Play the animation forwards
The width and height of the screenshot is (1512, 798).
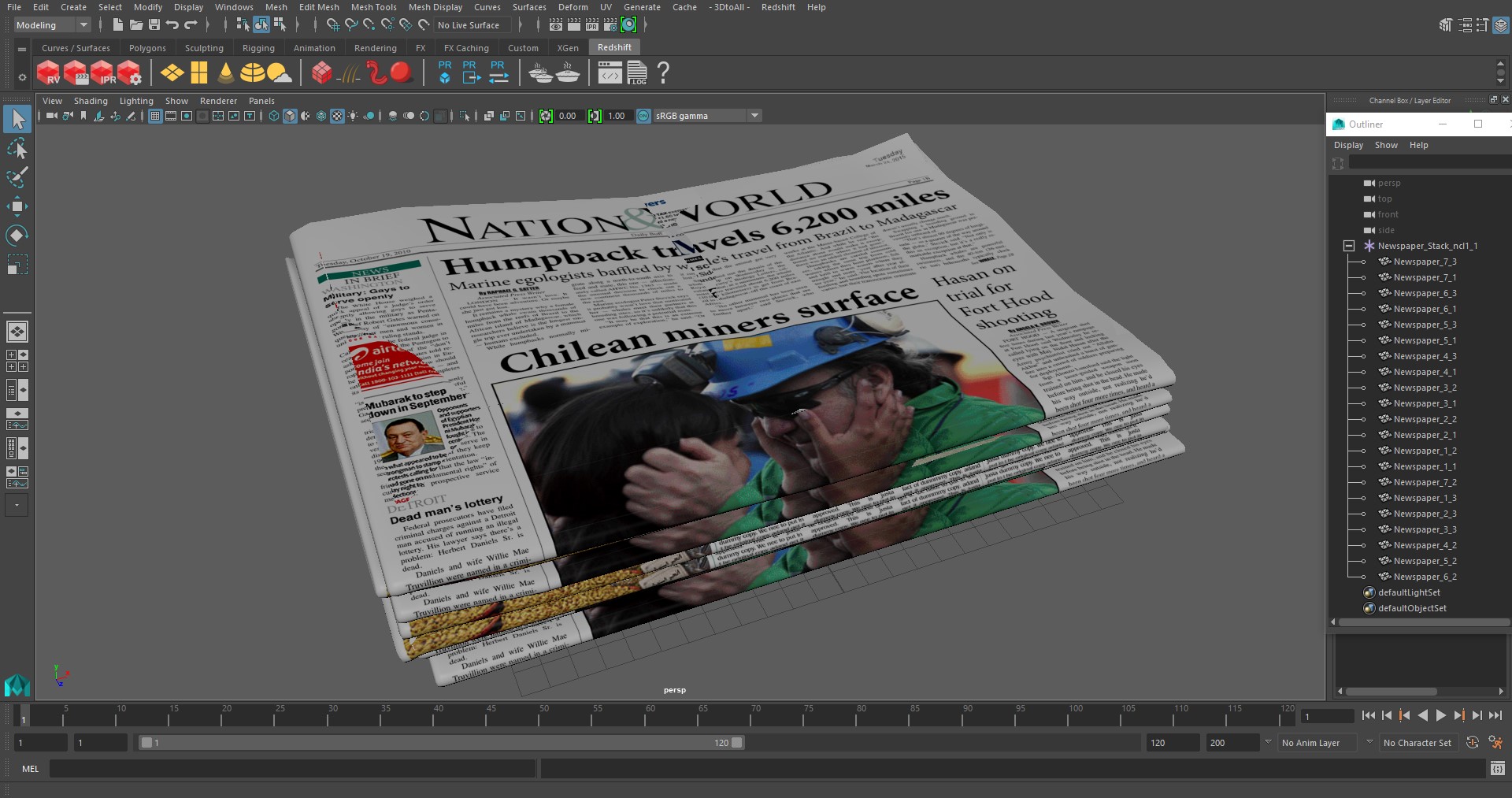1440,715
